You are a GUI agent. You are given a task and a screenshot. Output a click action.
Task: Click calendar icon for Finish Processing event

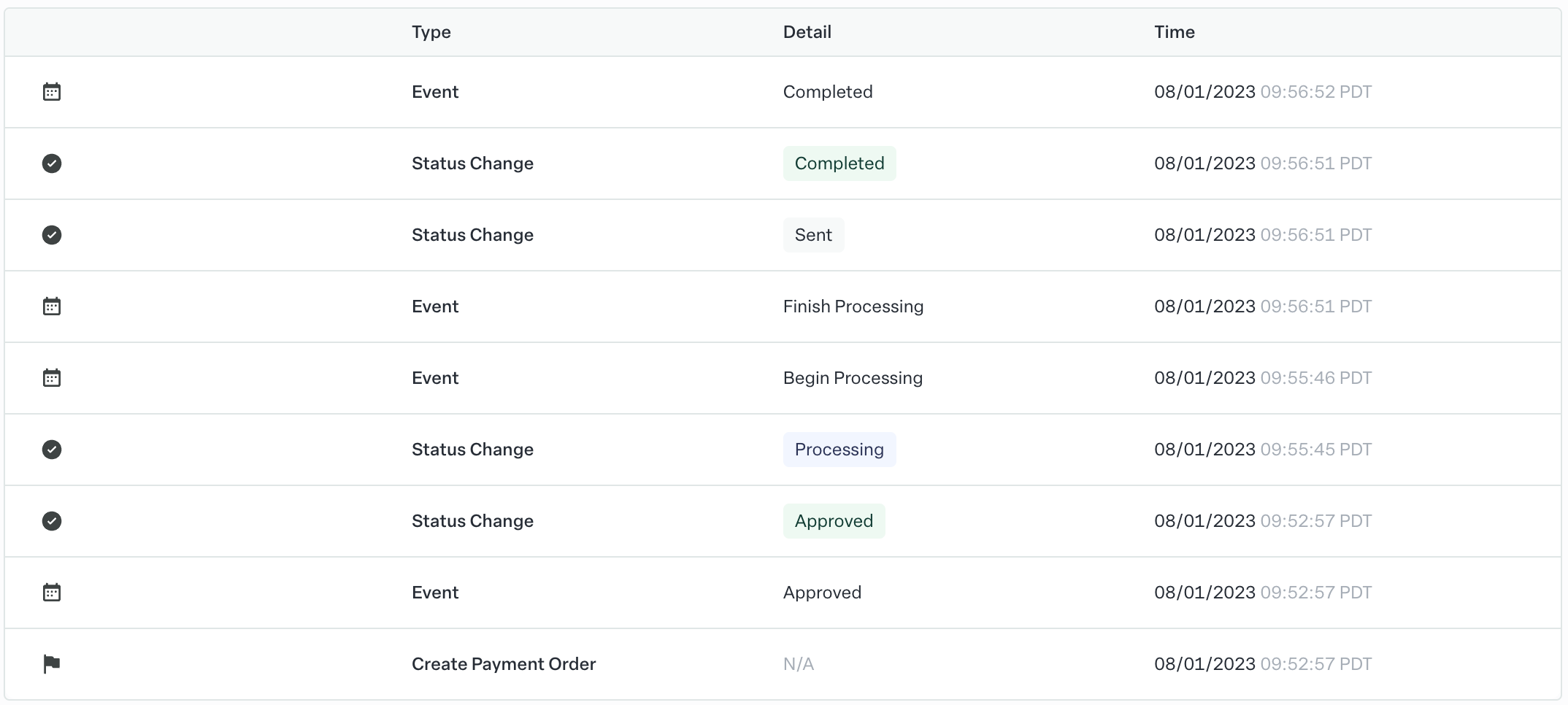pyautogui.click(x=52, y=307)
